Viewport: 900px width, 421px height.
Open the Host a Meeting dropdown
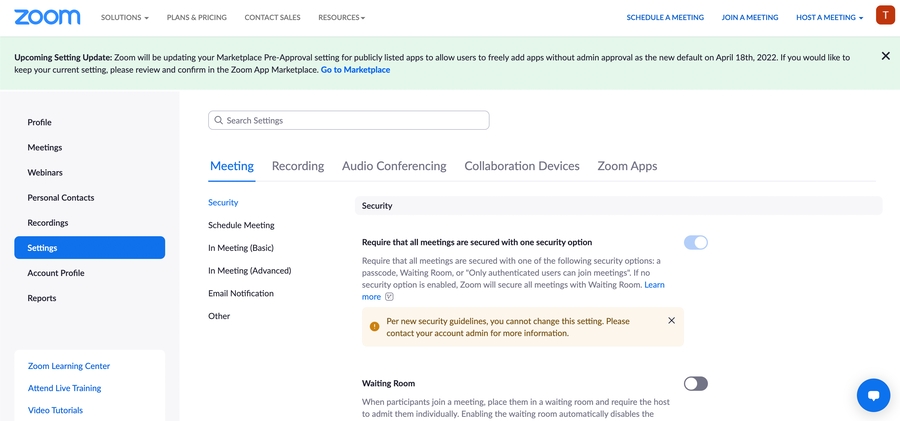tap(829, 18)
